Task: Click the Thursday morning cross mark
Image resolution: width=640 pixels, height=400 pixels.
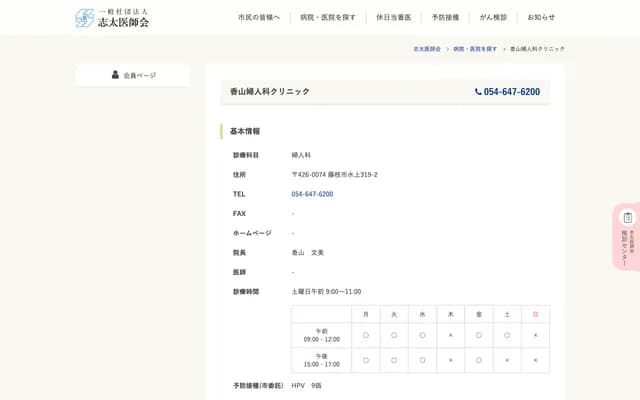Action: (451, 336)
